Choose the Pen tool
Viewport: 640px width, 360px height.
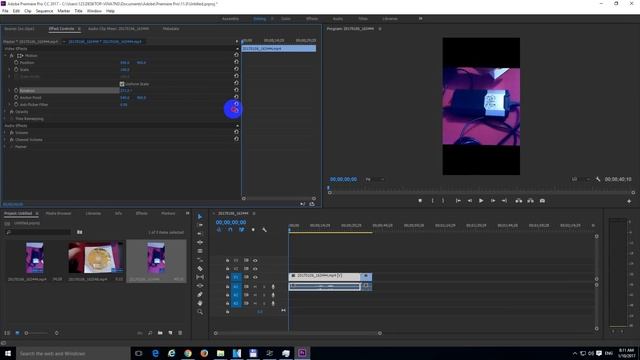200,294
